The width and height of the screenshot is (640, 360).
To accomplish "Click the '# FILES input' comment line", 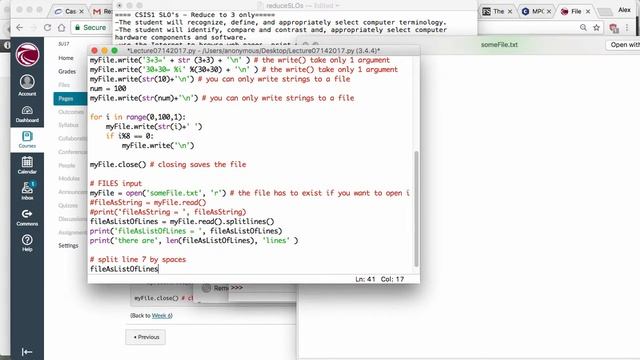I will 116,184.
